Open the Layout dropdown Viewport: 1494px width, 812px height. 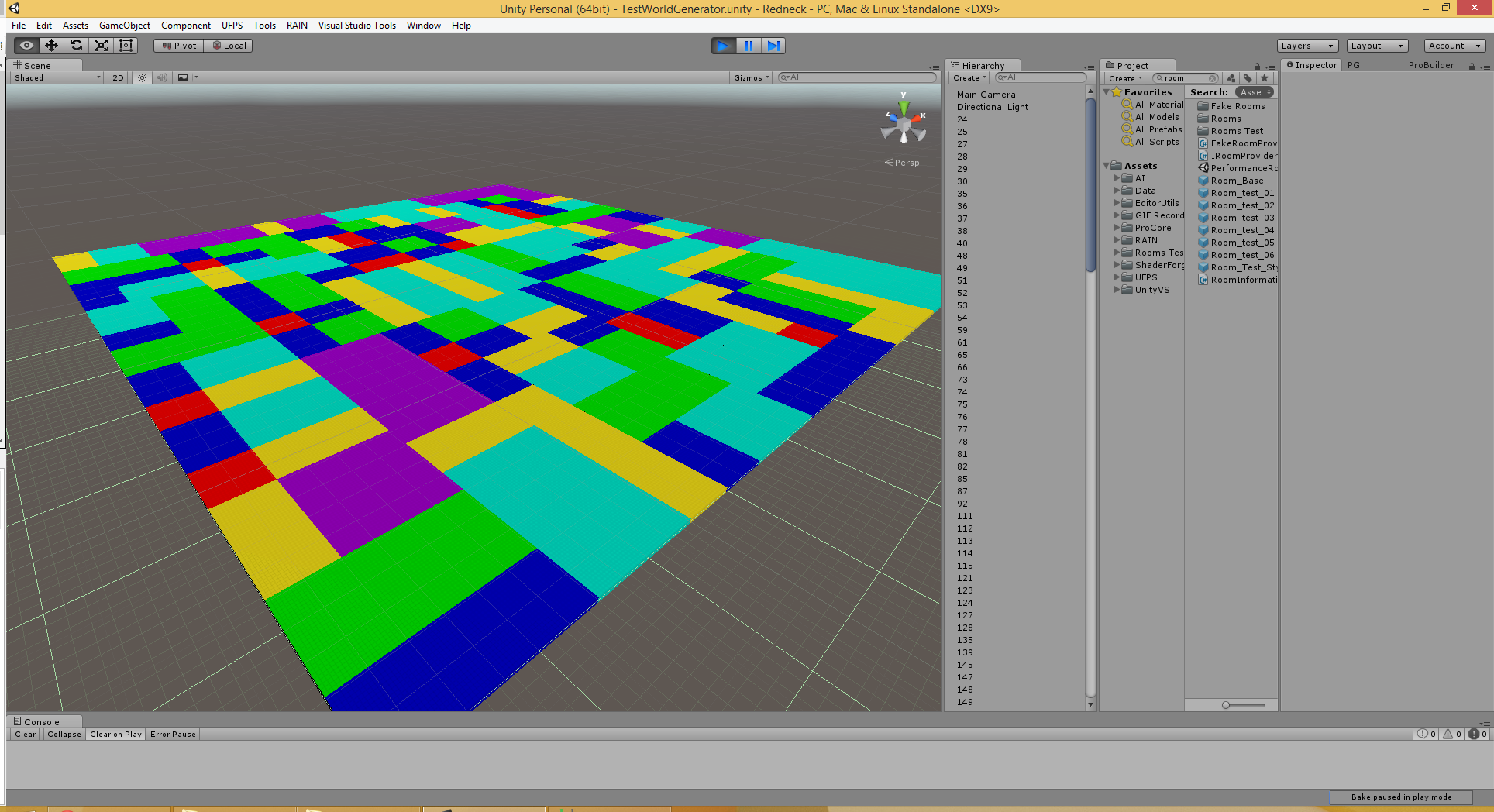[x=1377, y=46]
